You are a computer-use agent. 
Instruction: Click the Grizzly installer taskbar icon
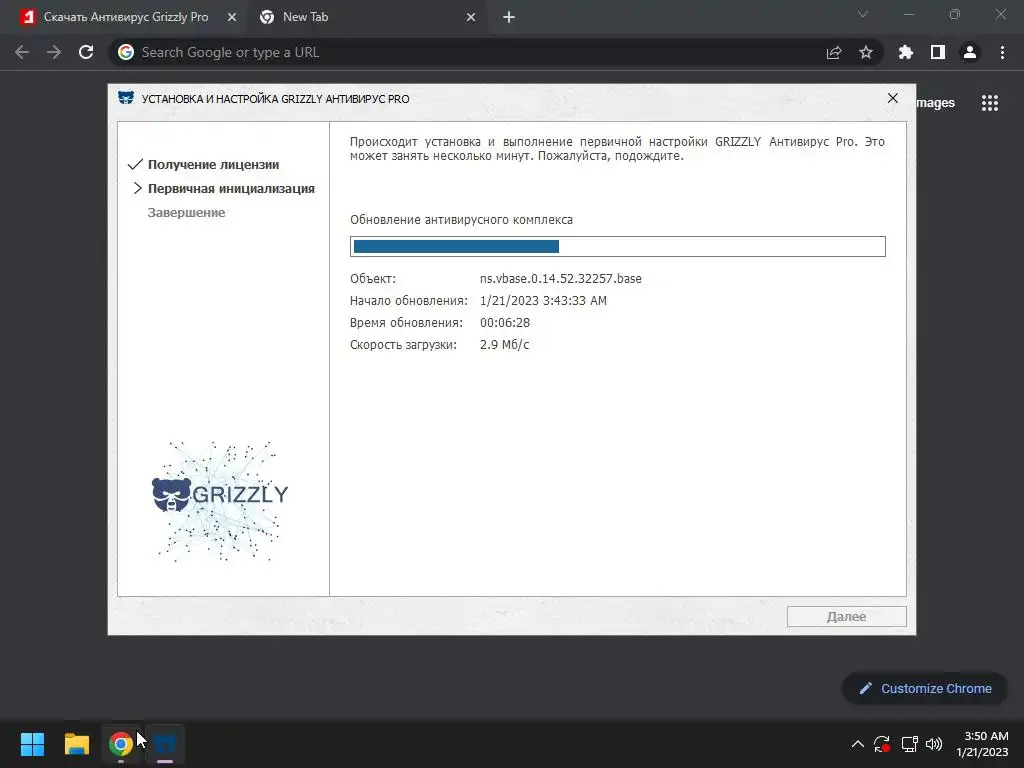[165, 744]
